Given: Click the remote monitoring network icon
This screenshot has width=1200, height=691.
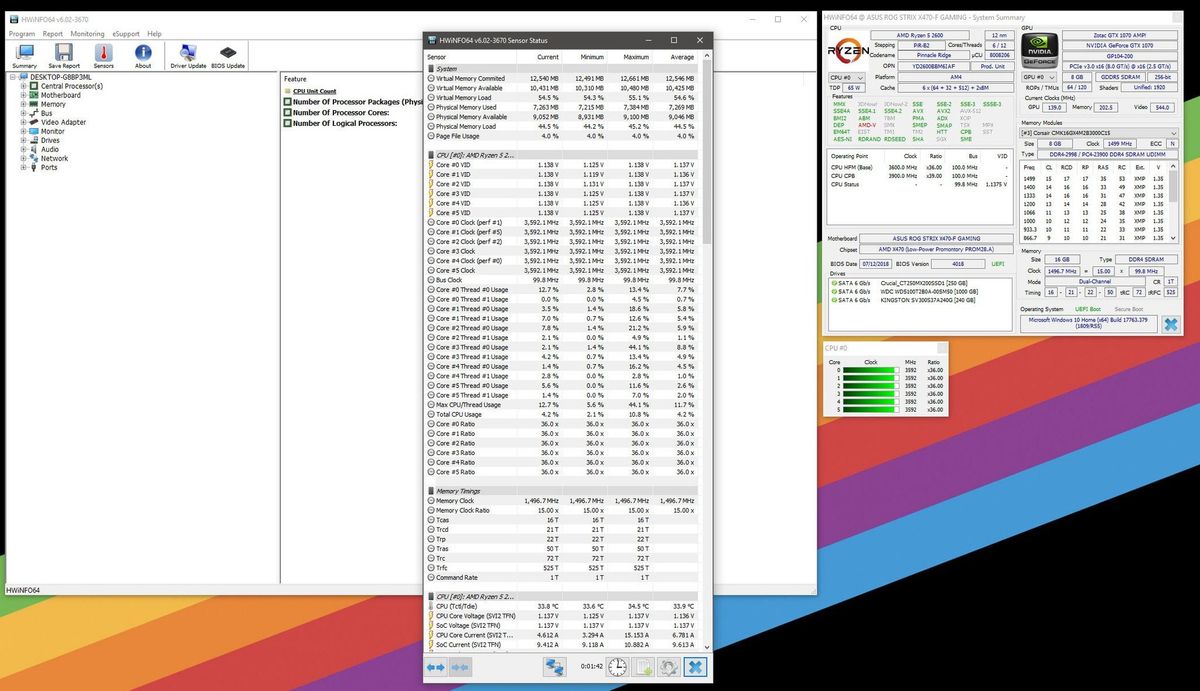Looking at the screenshot, I should pyautogui.click(x=555, y=667).
